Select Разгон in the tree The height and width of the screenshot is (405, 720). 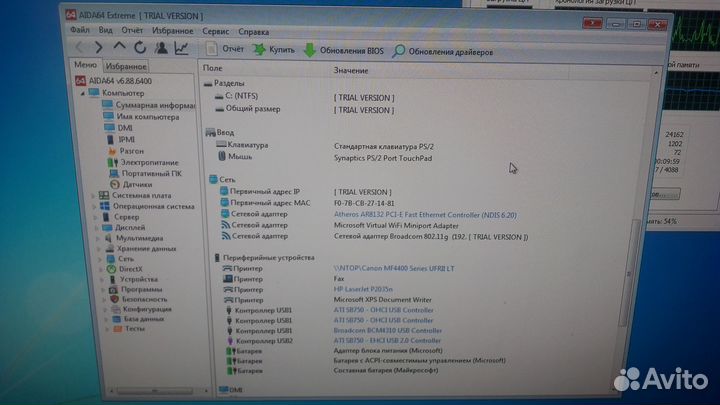126,151
